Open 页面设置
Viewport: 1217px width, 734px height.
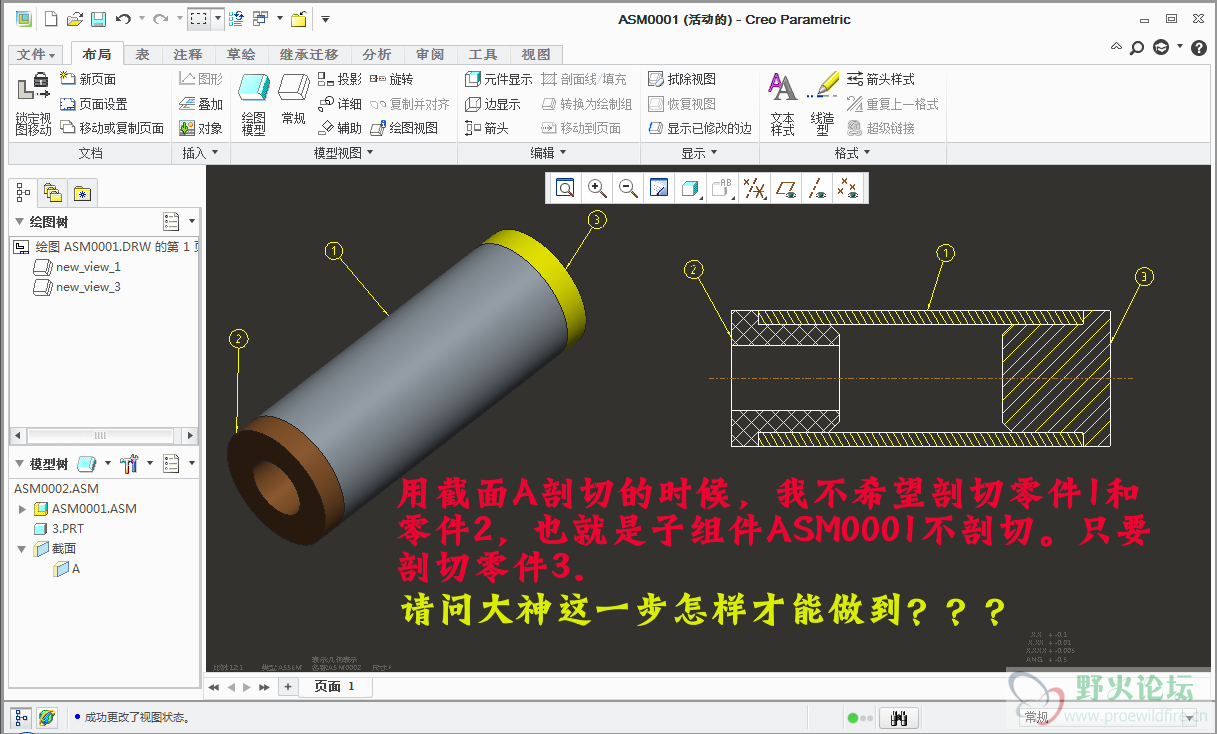pos(94,104)
